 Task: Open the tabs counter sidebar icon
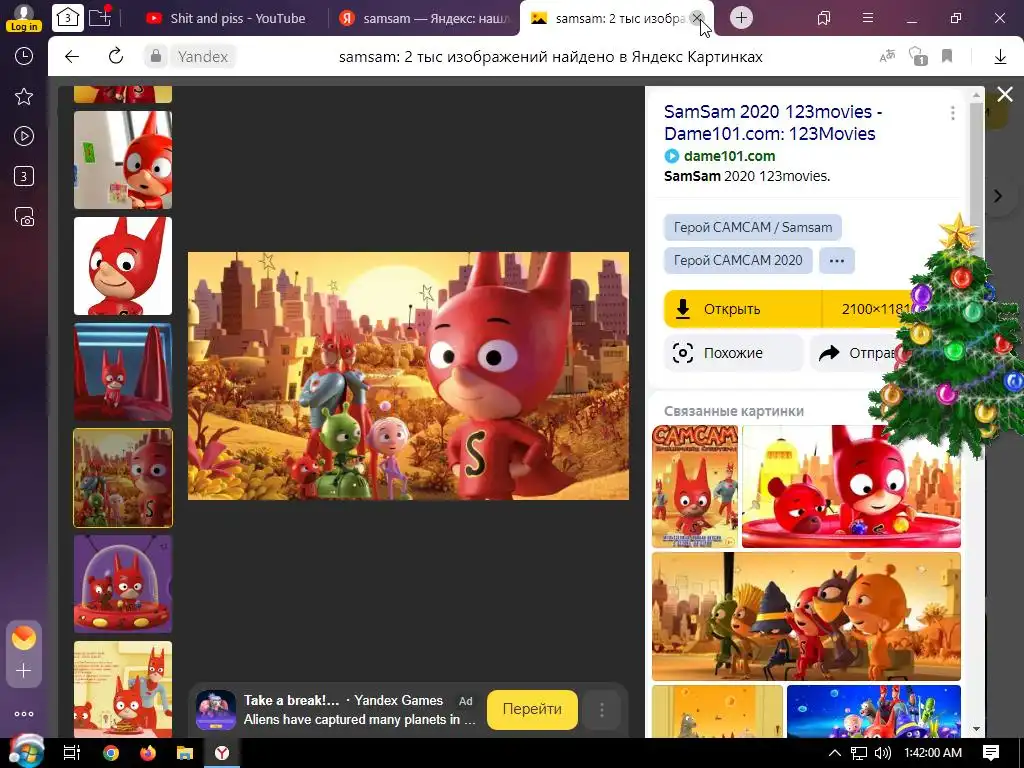pyautogui.click(x=24, y=176)
